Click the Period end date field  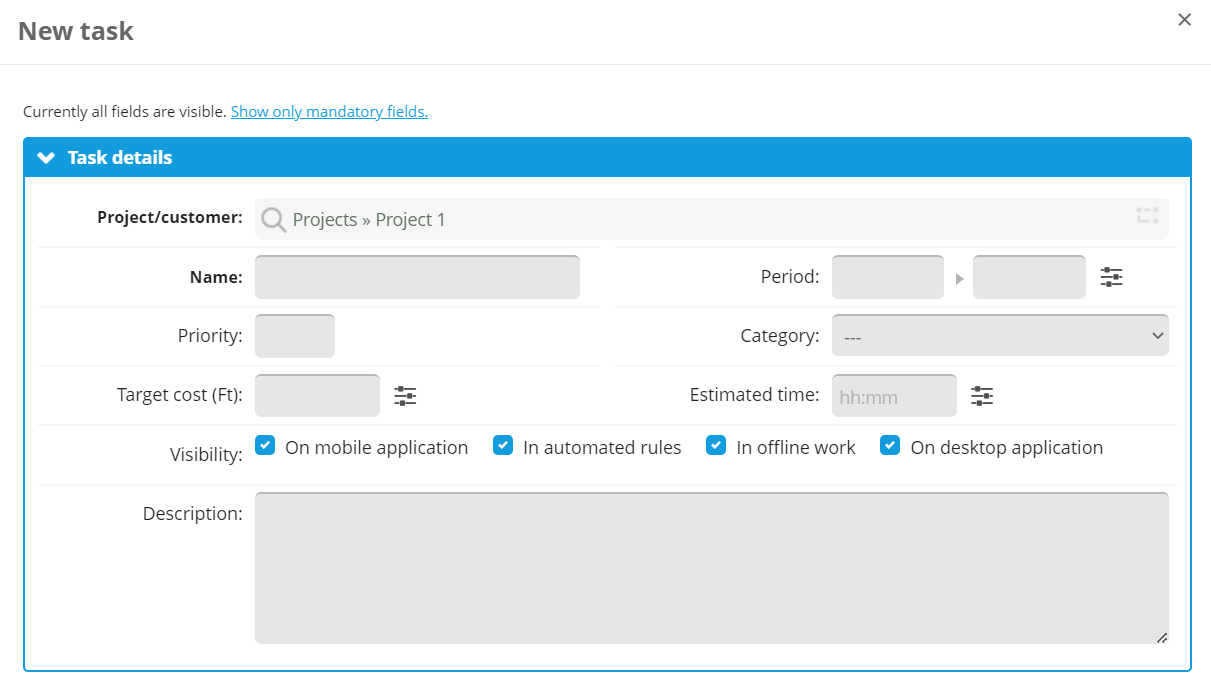coord(1028,277)
